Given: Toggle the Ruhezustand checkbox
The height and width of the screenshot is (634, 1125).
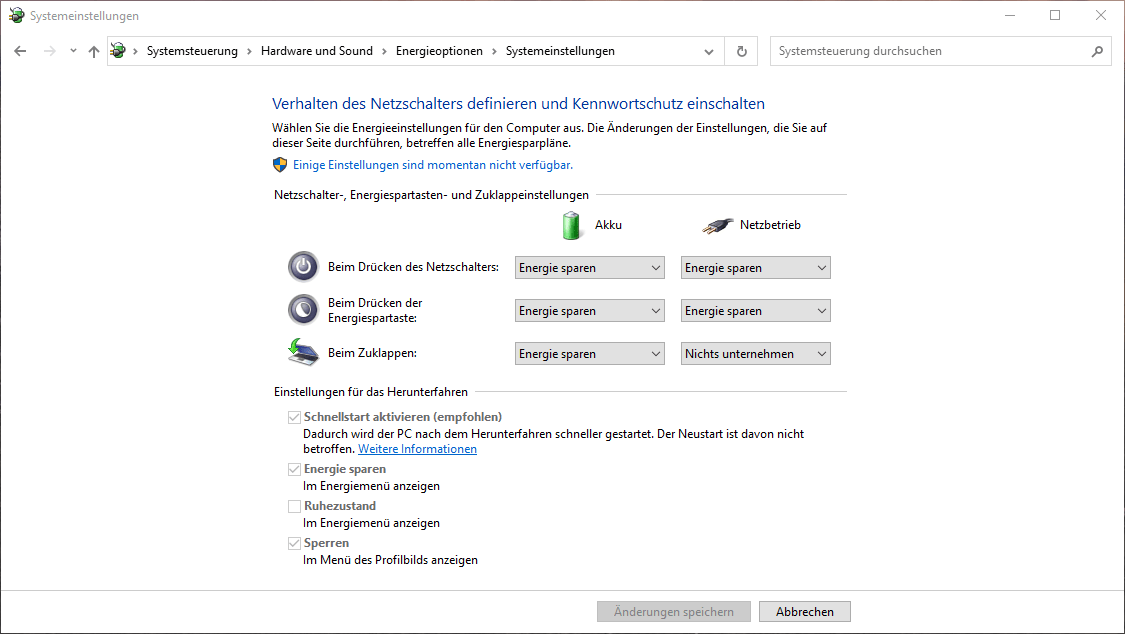Looking at the screenshot, I should point(294,506).
